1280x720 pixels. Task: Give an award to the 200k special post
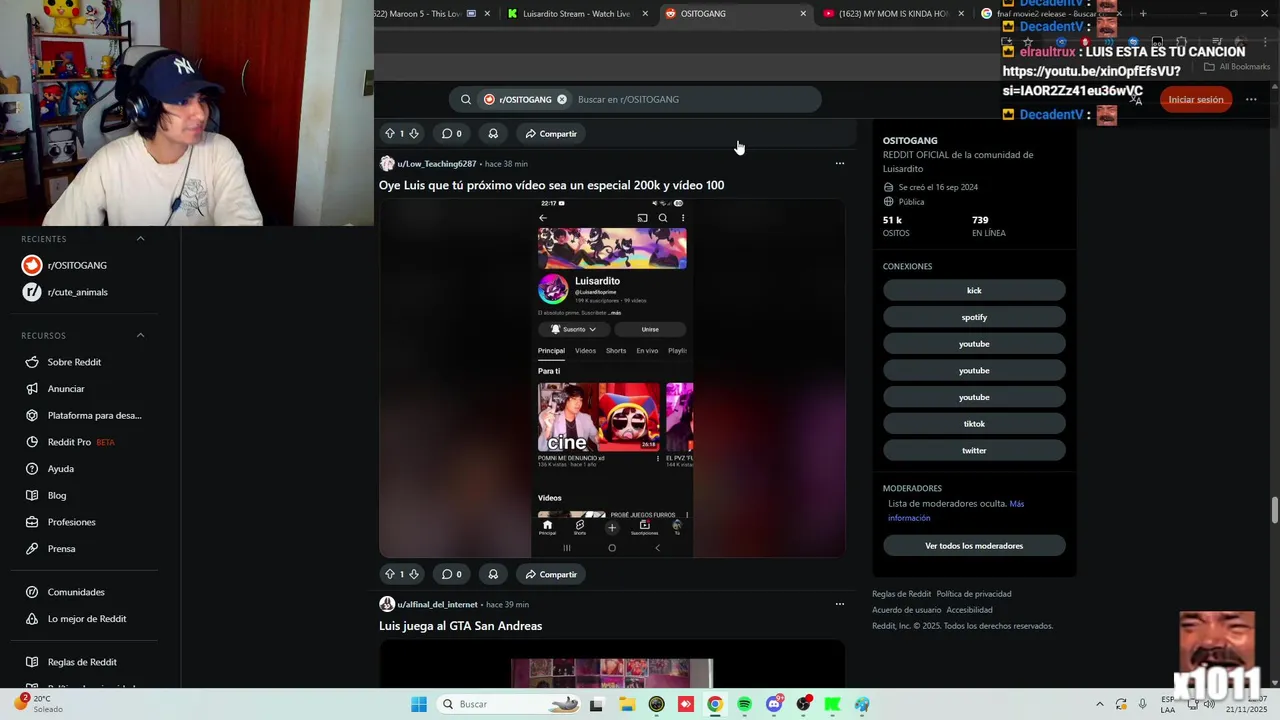[493, 574]
